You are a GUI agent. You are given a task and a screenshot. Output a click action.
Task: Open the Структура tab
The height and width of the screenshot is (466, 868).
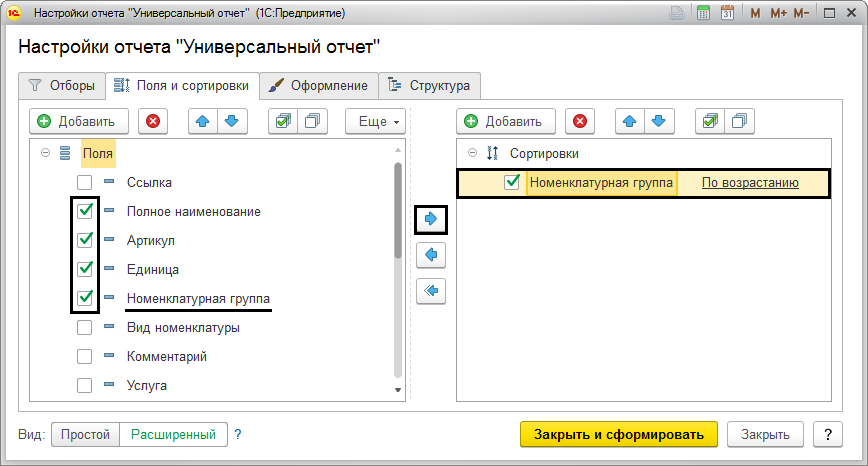(430, 85)
